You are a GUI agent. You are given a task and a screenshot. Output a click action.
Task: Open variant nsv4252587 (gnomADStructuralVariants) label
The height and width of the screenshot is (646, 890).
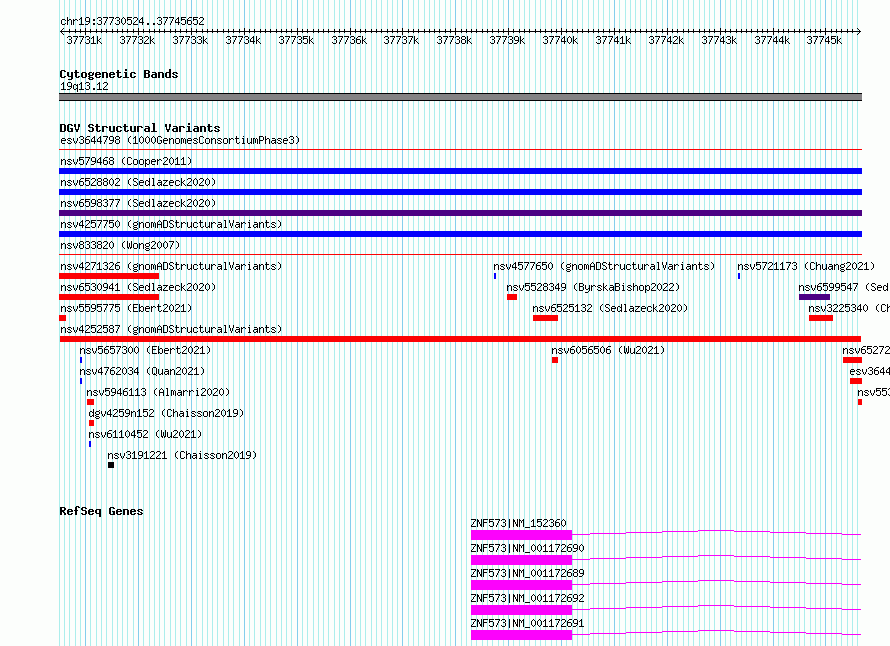click(x=171, y=329)
